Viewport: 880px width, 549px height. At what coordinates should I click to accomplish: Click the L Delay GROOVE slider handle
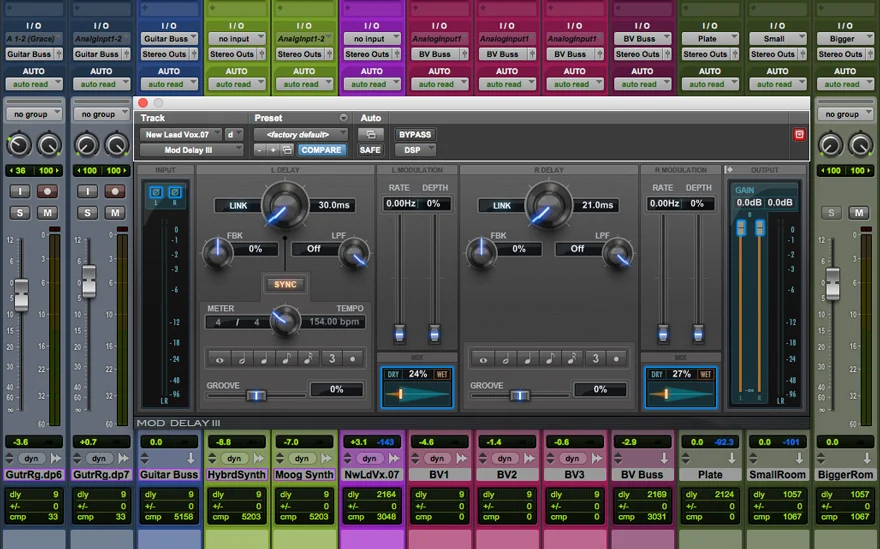(256, 396)
